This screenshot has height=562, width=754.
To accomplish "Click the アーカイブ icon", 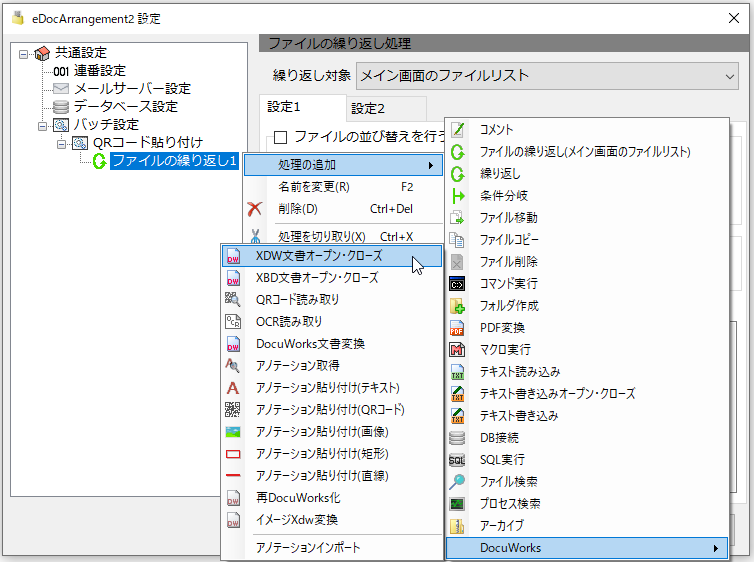I will (457, 526).
